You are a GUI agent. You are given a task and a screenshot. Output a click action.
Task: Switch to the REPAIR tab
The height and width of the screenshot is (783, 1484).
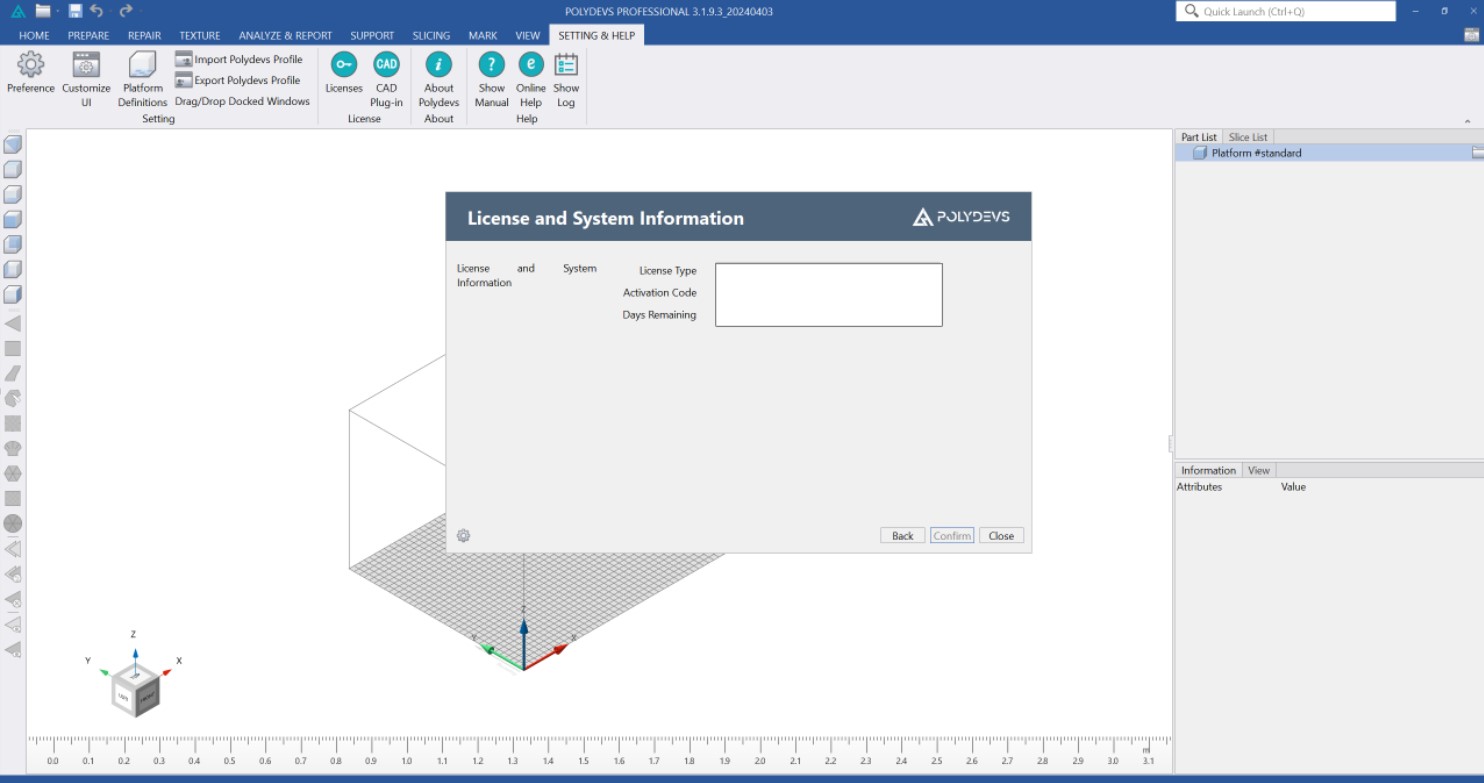point(144,35)
